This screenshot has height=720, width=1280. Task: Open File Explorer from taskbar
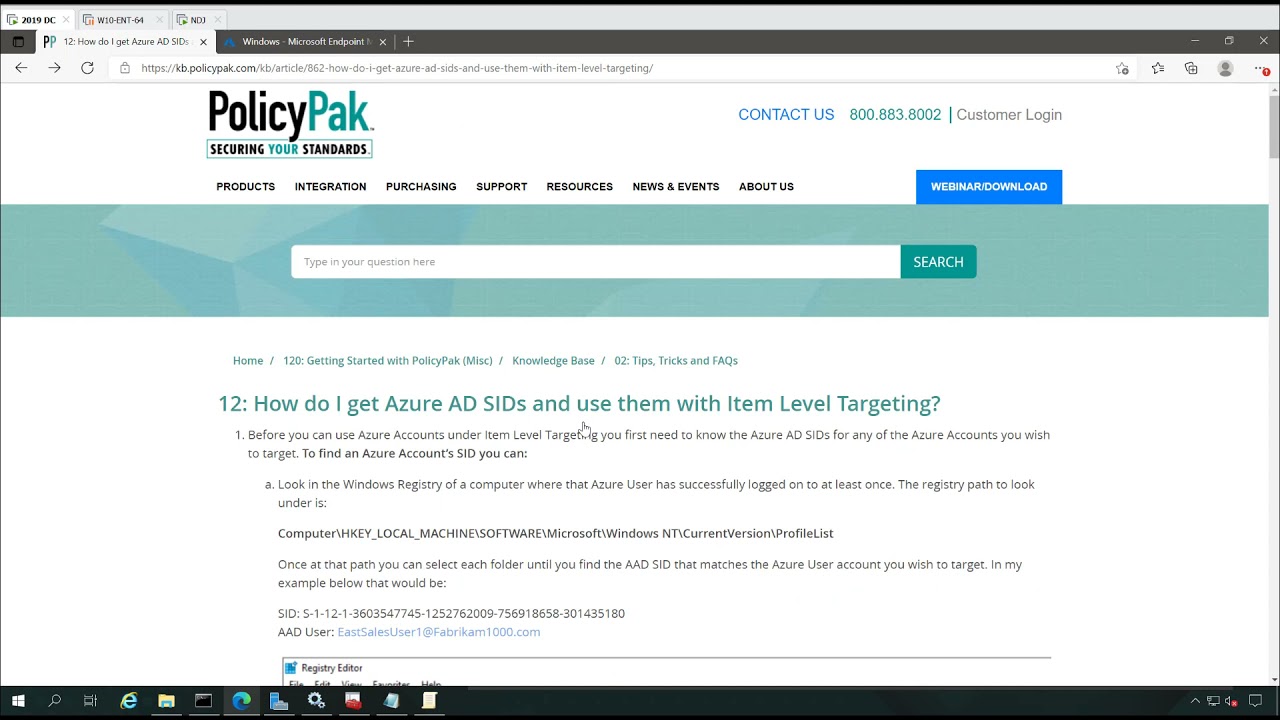click(166, 702)
